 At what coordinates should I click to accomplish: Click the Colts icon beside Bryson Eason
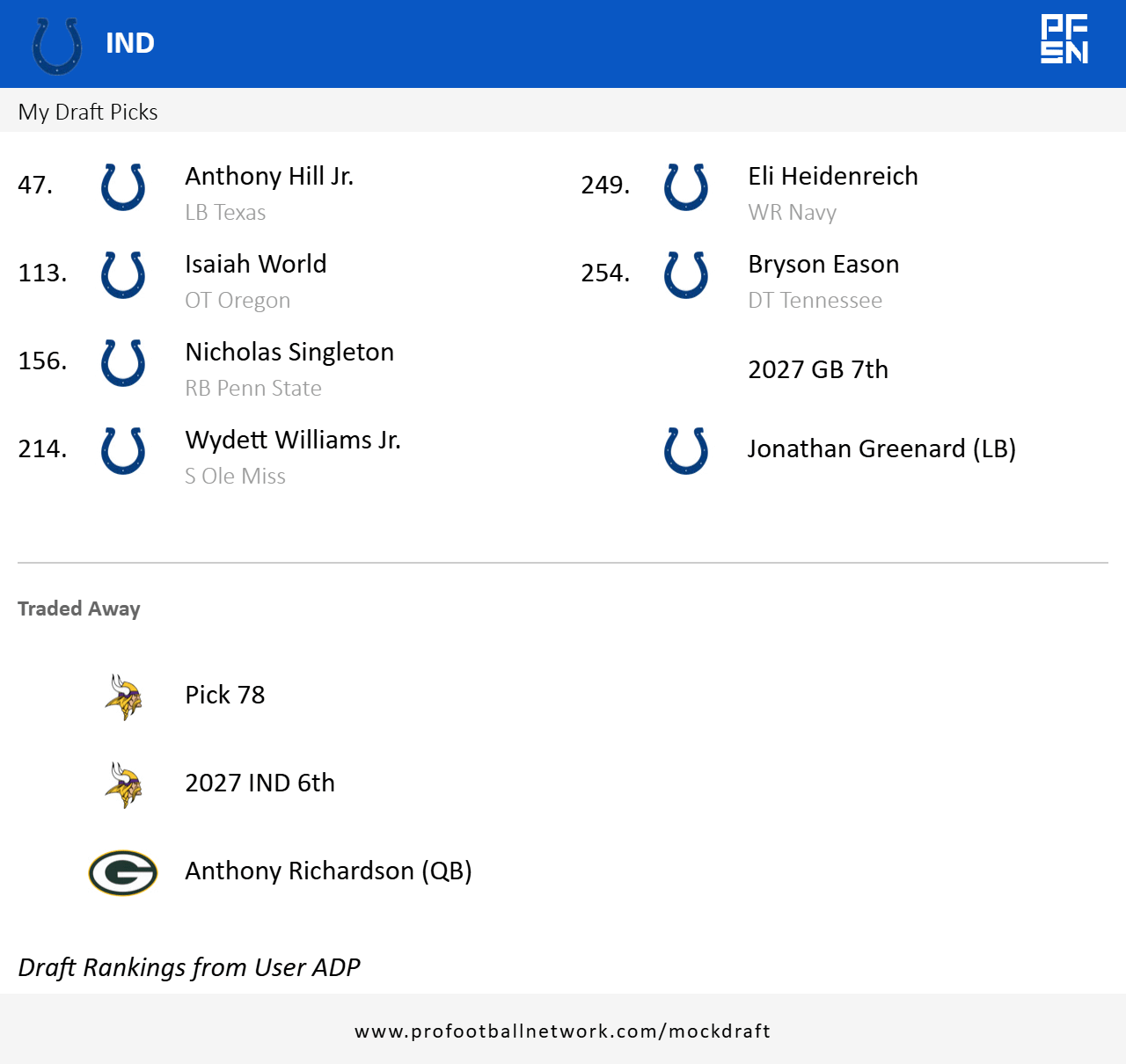[x=686, y=274]
